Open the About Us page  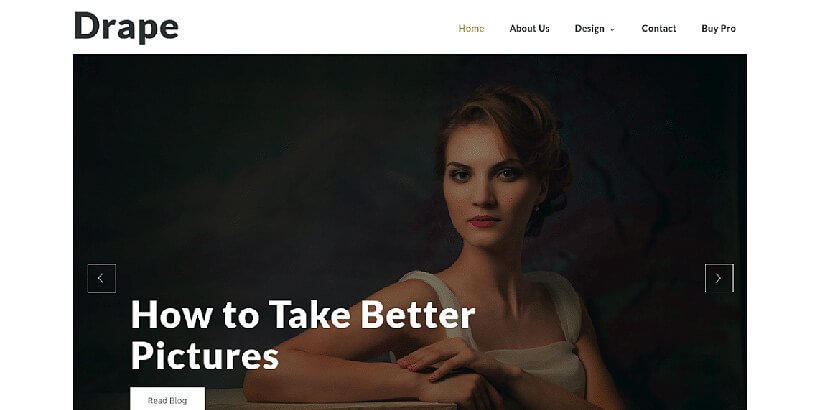tap(529, 29)
